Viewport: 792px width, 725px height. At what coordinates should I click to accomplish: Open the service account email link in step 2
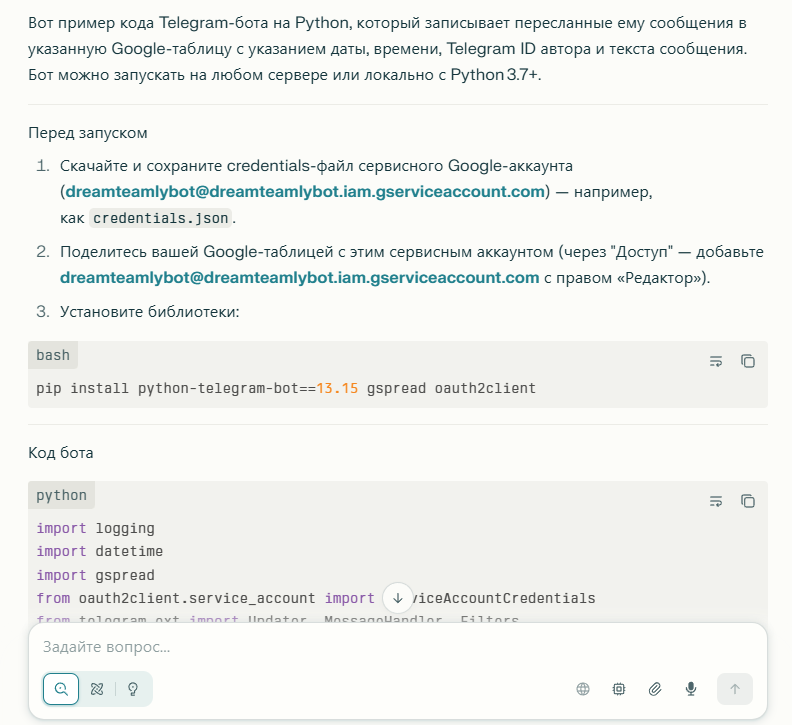[300, 277]
